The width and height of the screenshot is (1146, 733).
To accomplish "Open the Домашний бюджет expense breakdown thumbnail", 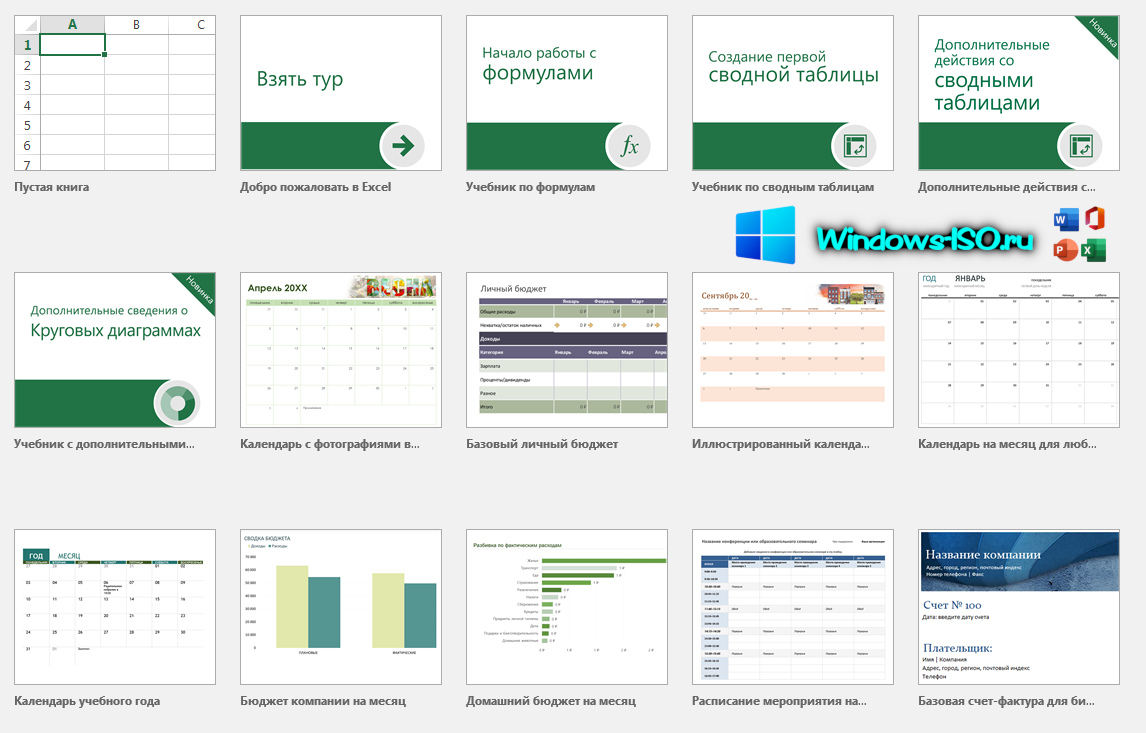I will tap(566, 607).
